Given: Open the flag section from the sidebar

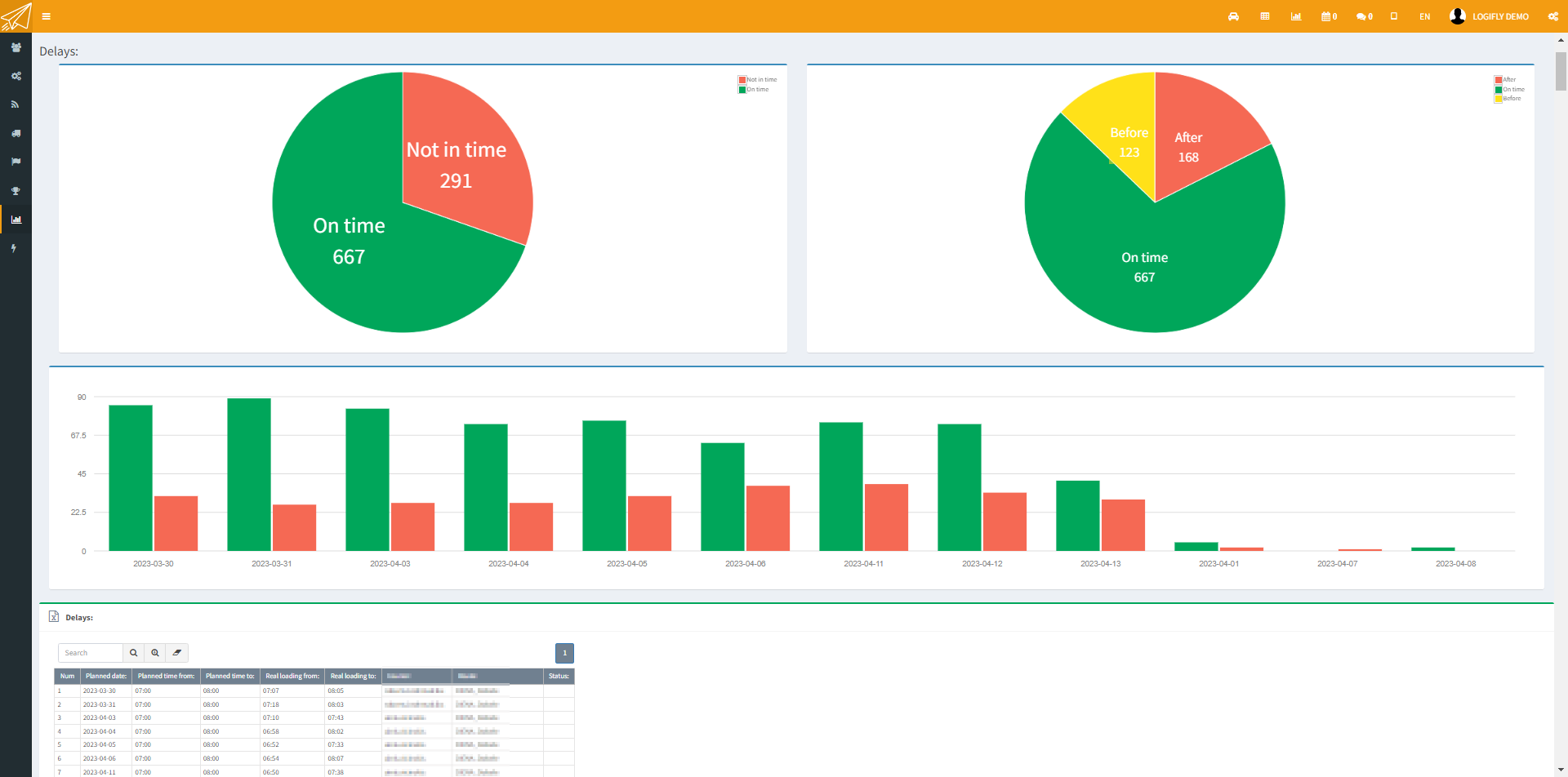Looking at the screenshot, I should [x=16, y=162].
